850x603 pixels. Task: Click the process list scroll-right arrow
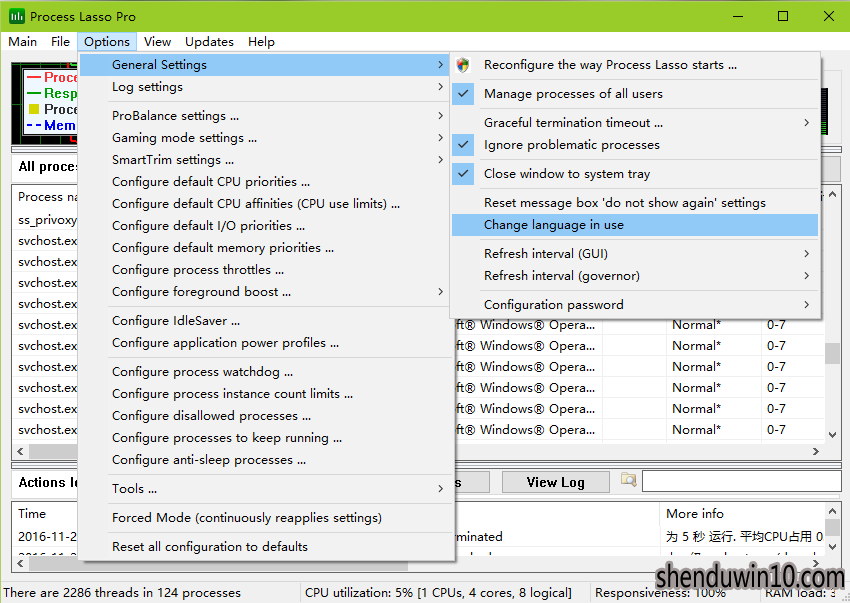[816, 451]
